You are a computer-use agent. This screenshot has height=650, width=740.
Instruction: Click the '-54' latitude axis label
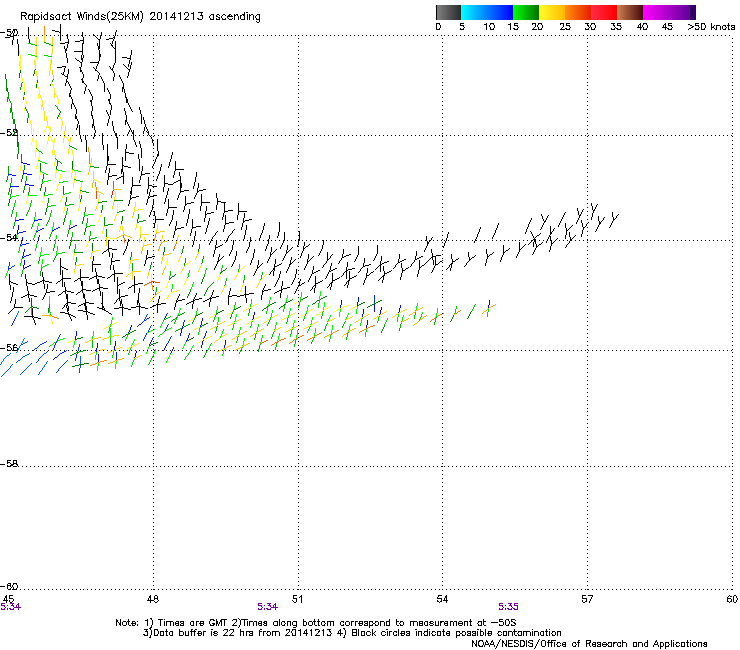click(x=9, y=238)
